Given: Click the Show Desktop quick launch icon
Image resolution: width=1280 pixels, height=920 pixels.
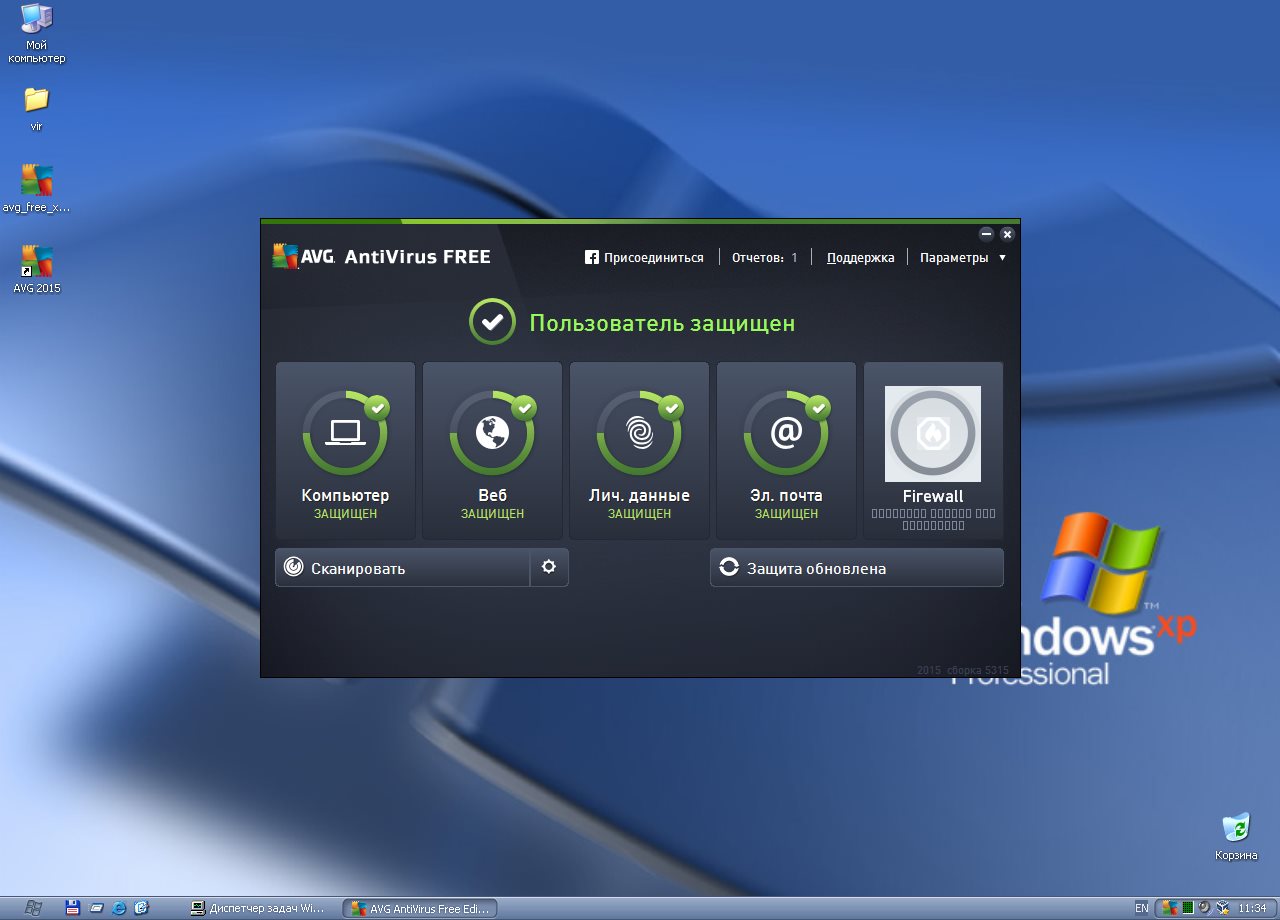Looking at the screenshot, I should click(96, 908).
